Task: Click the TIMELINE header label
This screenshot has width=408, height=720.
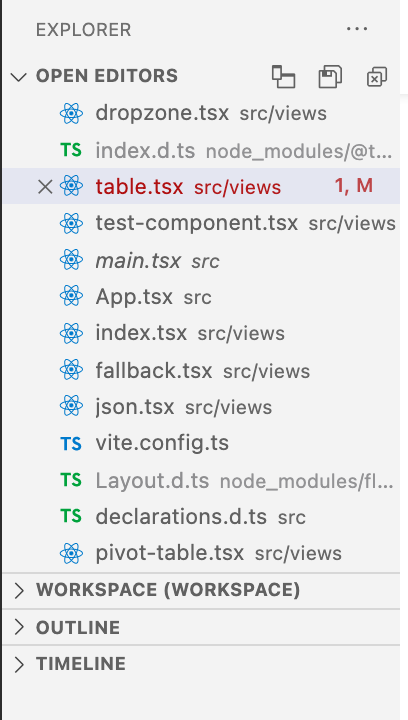Action: [81, 664]
